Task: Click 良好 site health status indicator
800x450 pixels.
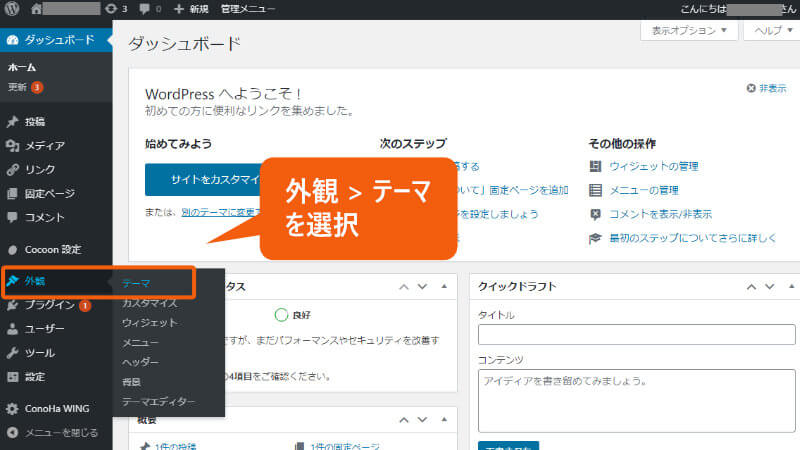Action: click(292, 315)
